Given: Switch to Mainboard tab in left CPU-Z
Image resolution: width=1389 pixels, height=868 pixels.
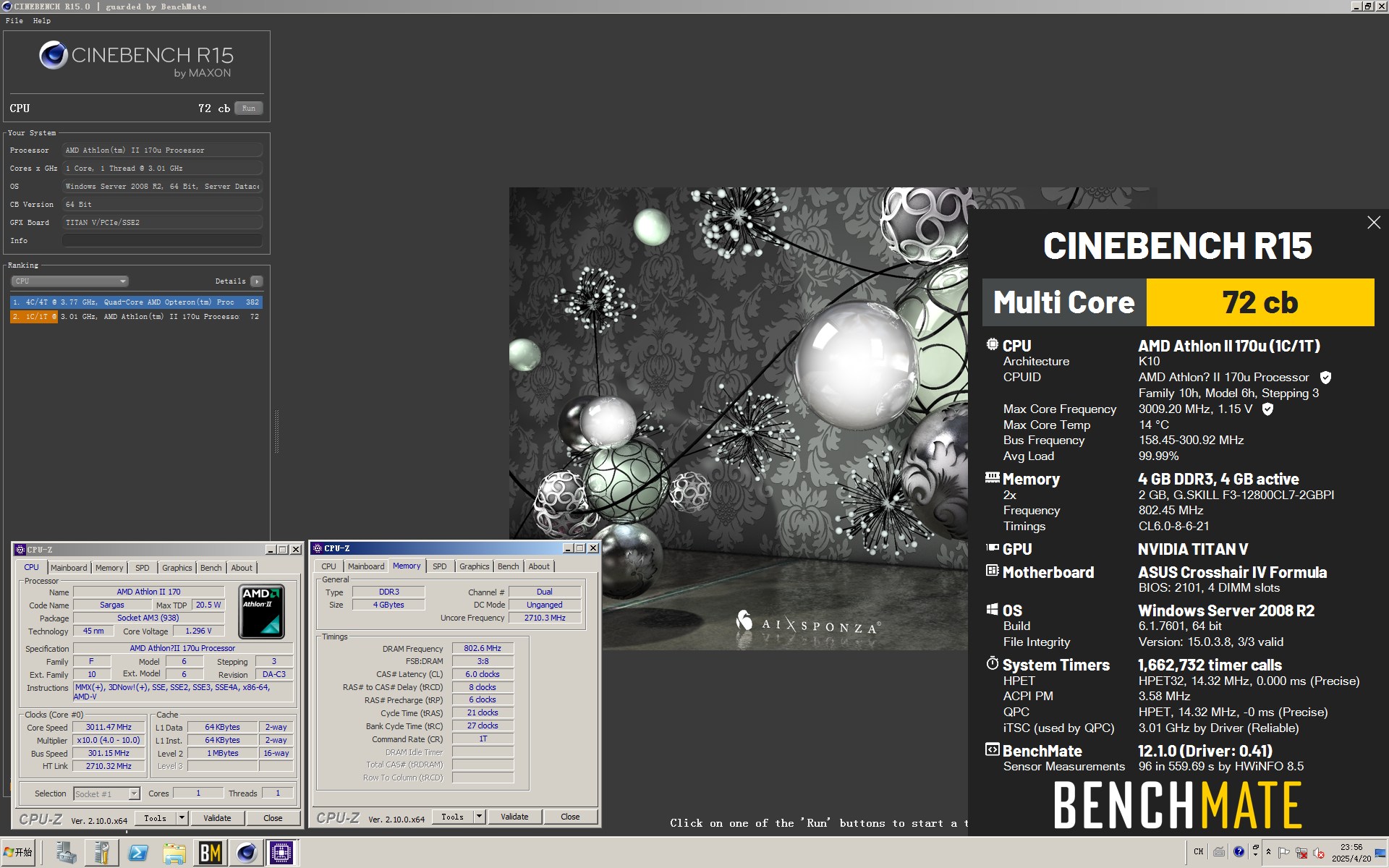Looking at the screenshot, I should pos(69,569).
